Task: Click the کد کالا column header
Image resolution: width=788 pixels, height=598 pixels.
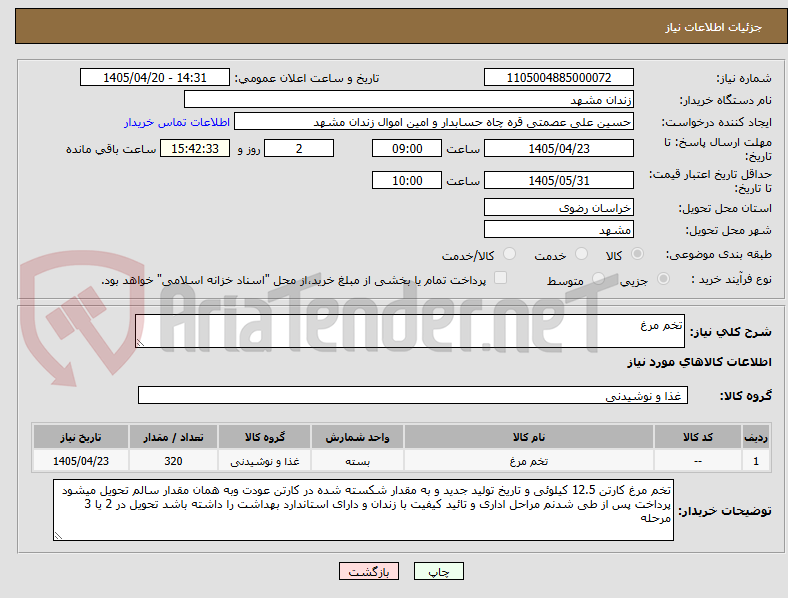Action: click(x=698, y=437)
